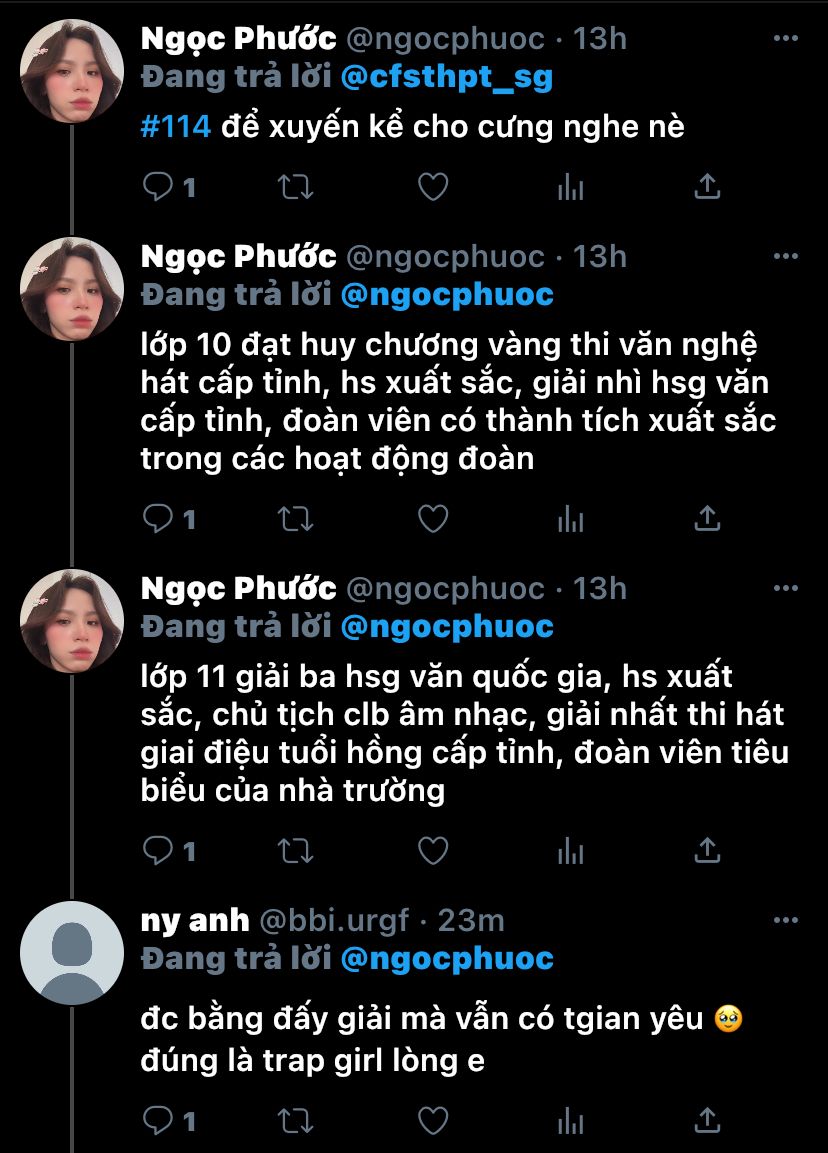View analytics for the lớp 11 tweet
Viewport: 828px width, 1153px height.
coord(570,850)
